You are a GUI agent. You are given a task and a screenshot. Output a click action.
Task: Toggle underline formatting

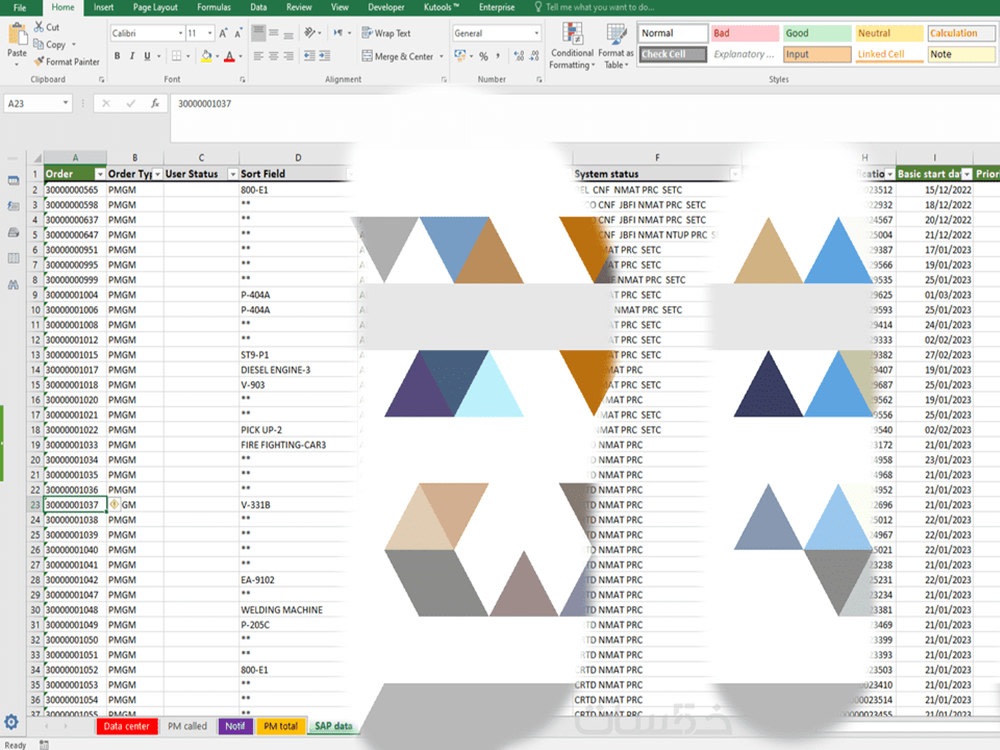point(147,56)
